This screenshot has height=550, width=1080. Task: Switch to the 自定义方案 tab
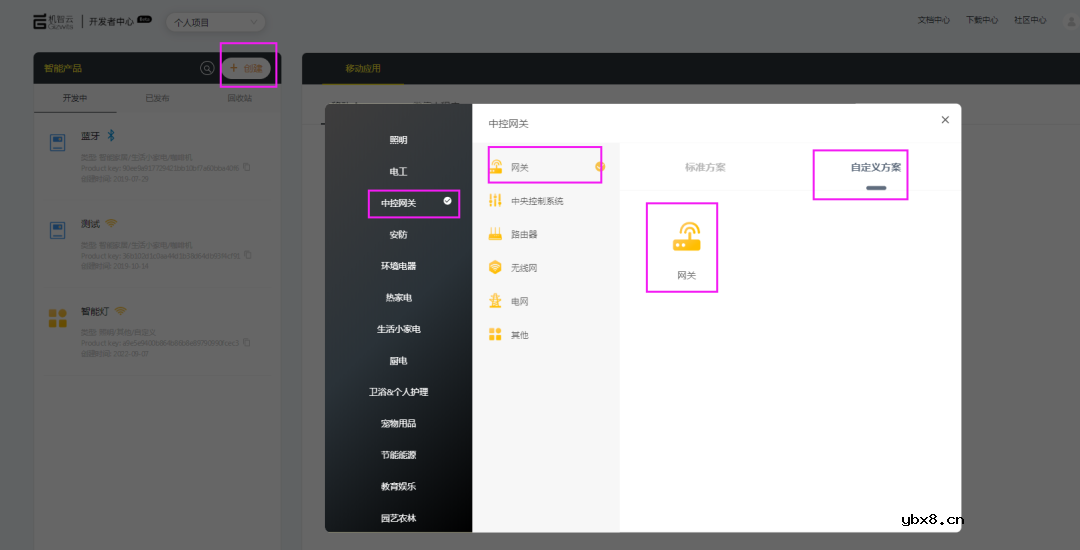click(x=875, y=167)
